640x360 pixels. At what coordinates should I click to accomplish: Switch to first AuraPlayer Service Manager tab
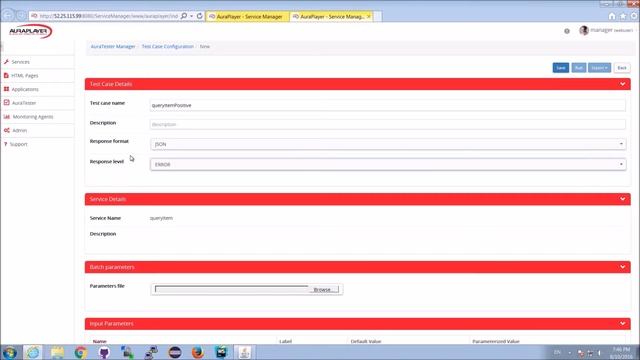tap(247, 16)
